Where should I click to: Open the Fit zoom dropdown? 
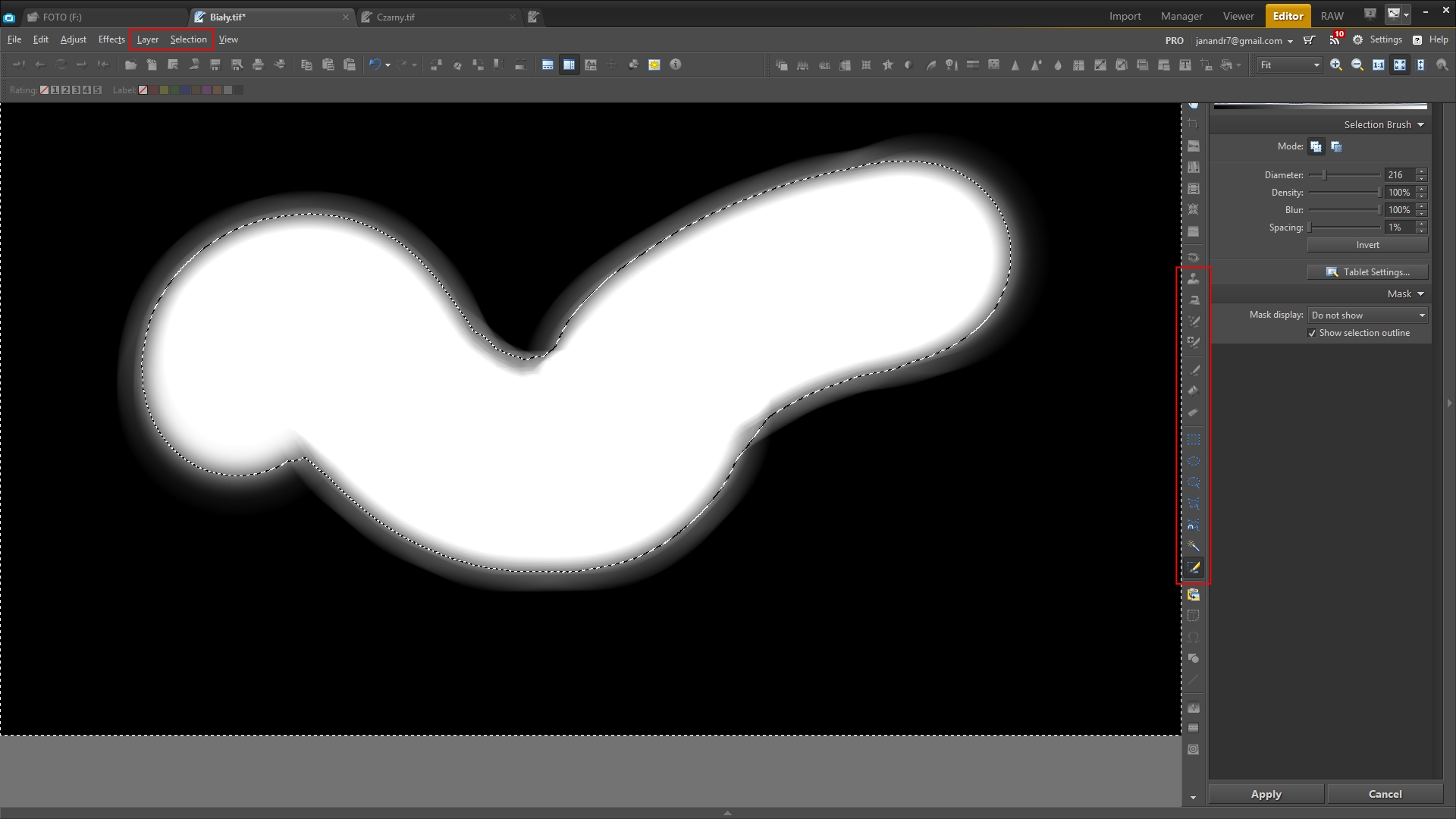click(1290, 65)
